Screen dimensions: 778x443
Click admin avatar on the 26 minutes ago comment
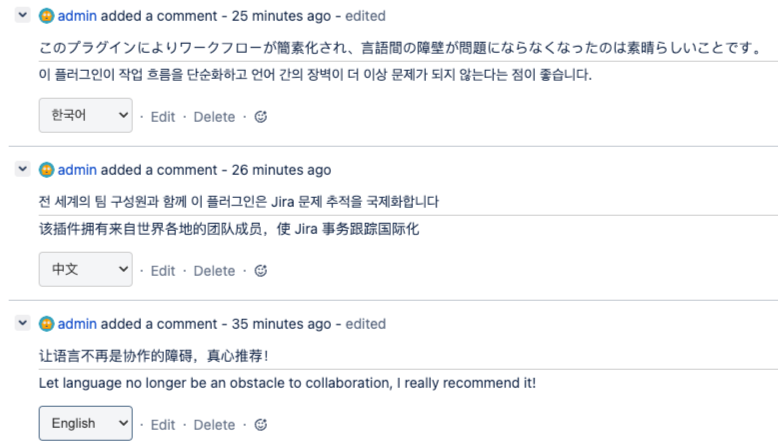click(x=46, y=171)
